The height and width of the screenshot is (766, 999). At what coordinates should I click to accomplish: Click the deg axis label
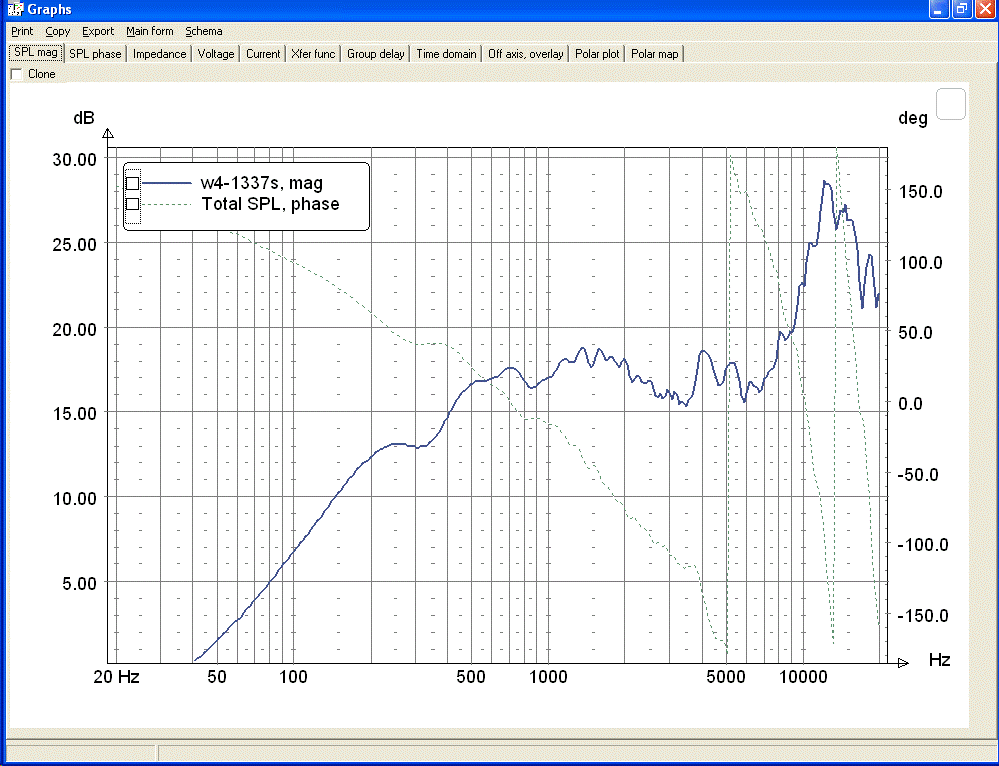pyautogui.click(x=913, y=119)
